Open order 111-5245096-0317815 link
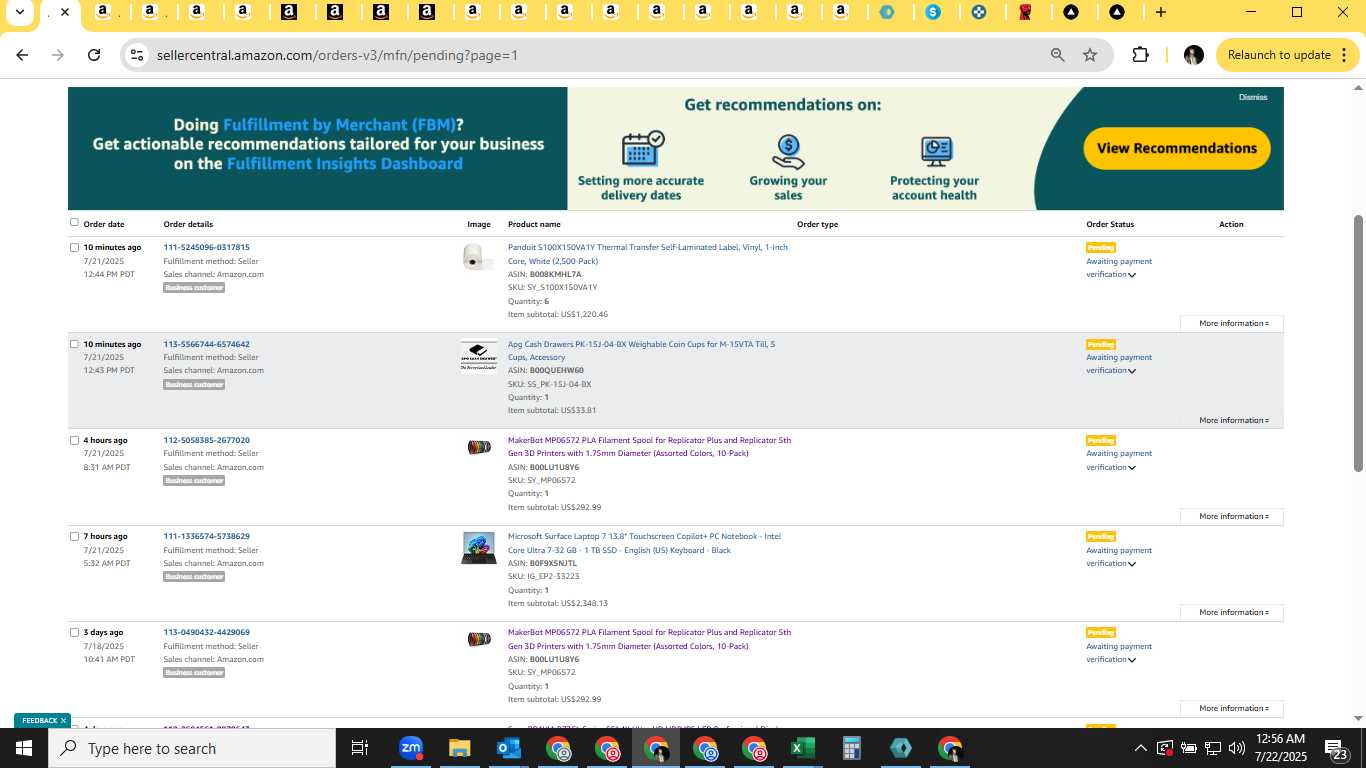The width and height of the screenshot is (1366, 768). pyautogui.click(x=206, y=247)
